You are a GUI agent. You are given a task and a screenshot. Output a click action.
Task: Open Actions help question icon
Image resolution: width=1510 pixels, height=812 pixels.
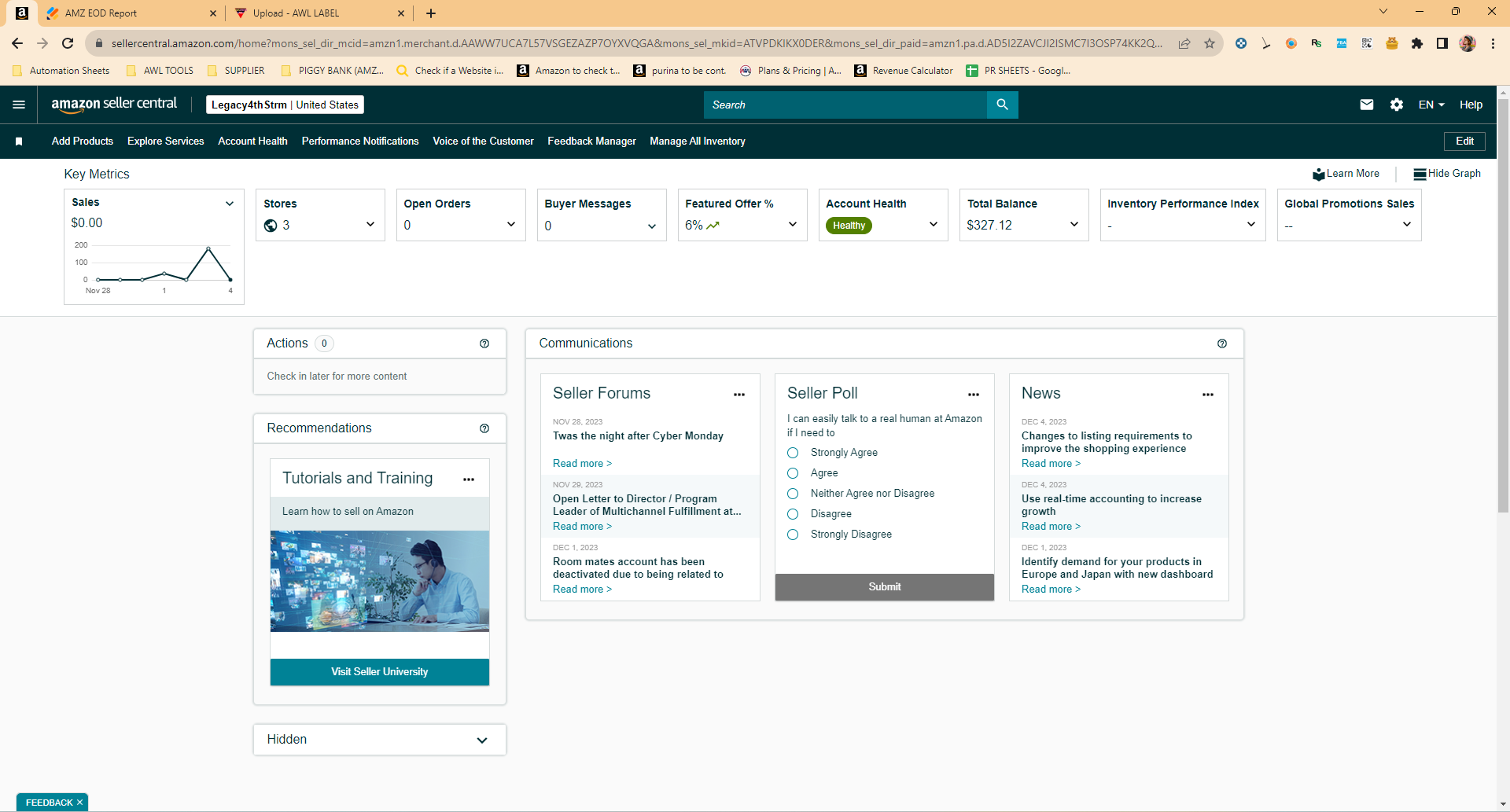484,344
